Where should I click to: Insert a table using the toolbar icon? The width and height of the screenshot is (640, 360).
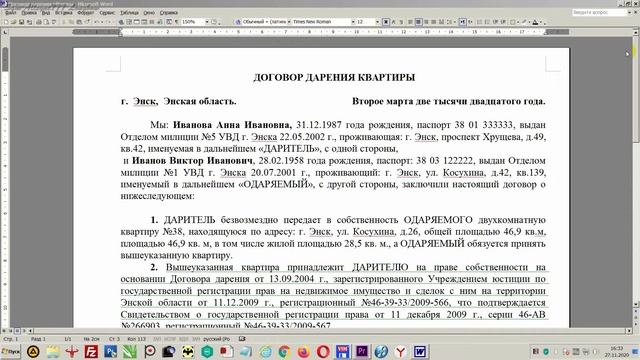[137, 22]
